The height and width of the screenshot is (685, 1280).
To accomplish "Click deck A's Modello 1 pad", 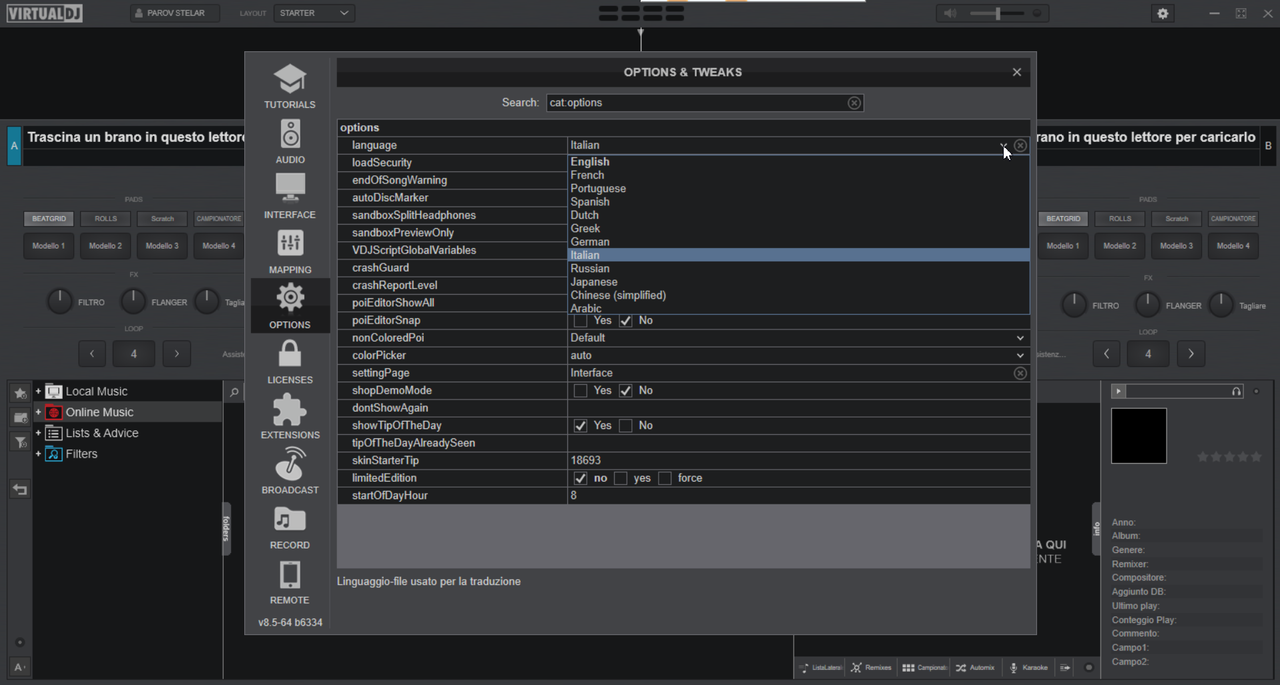I will click(x=48, y=246).
